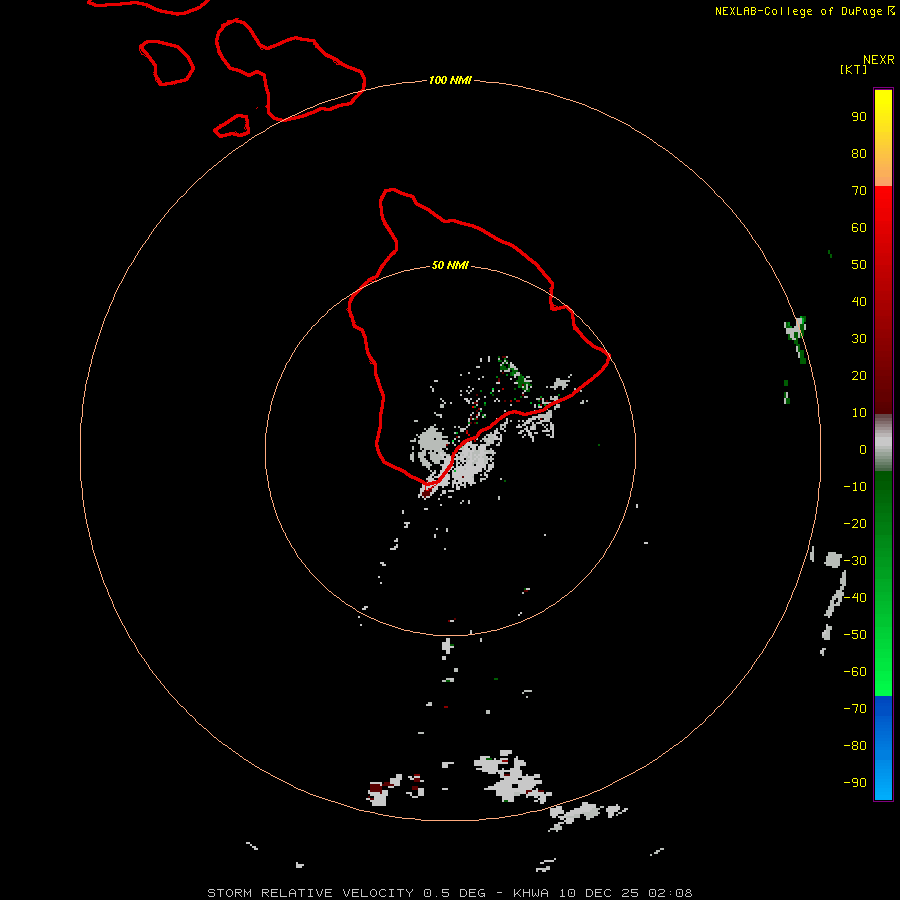Click the bright green segment of the color bar
This screenshot has height=900, width=900.
(x=883, y=583)
